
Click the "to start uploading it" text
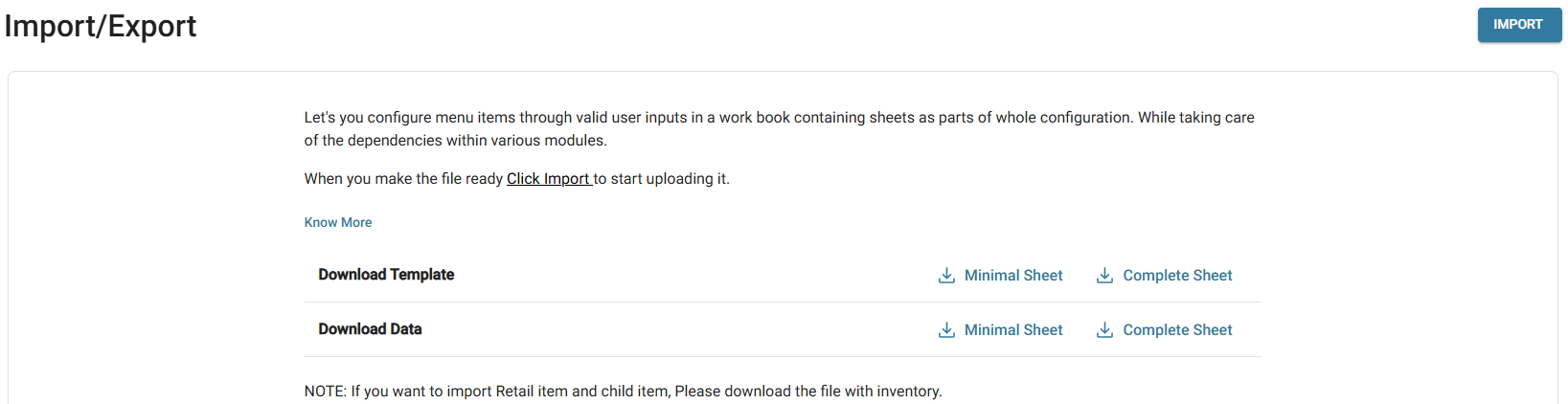[662, 179]
